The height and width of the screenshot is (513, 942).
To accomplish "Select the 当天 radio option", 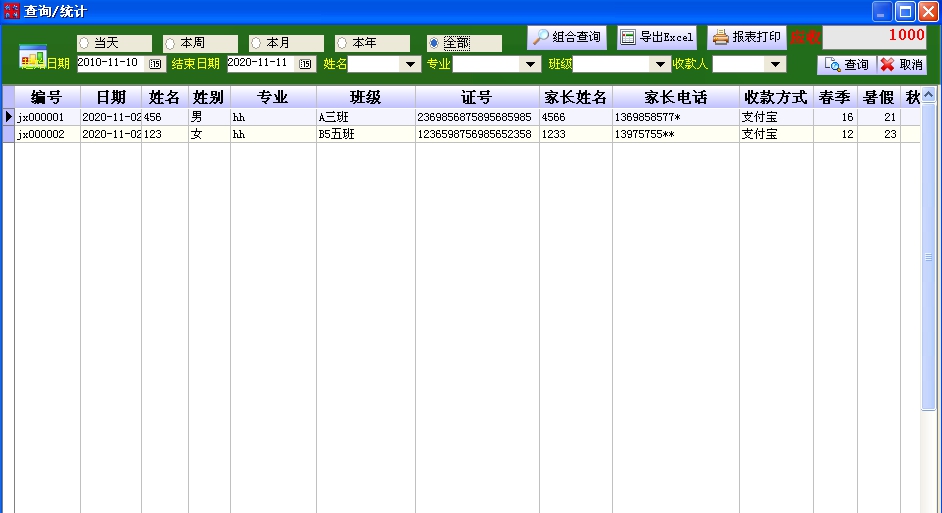I will 84,44.
